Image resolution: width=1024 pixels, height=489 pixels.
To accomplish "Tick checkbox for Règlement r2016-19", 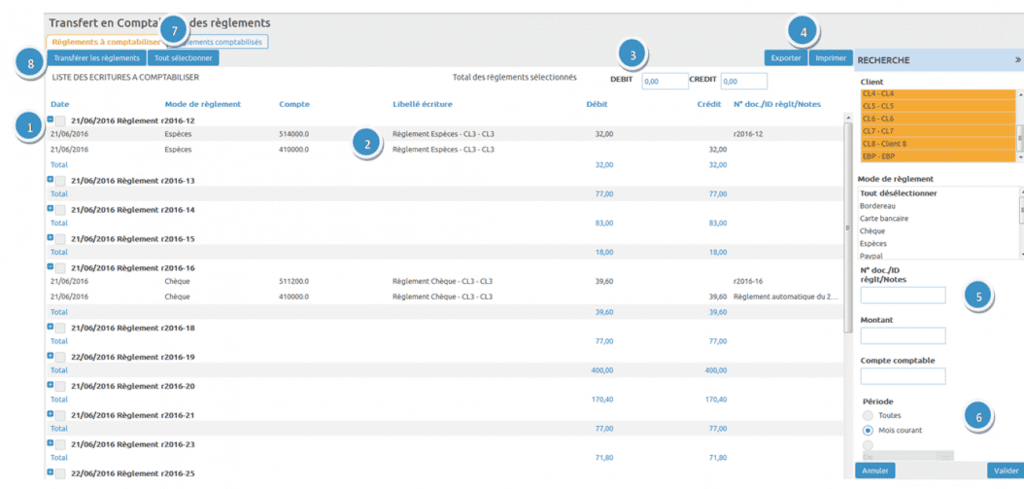I will point(60,358).
